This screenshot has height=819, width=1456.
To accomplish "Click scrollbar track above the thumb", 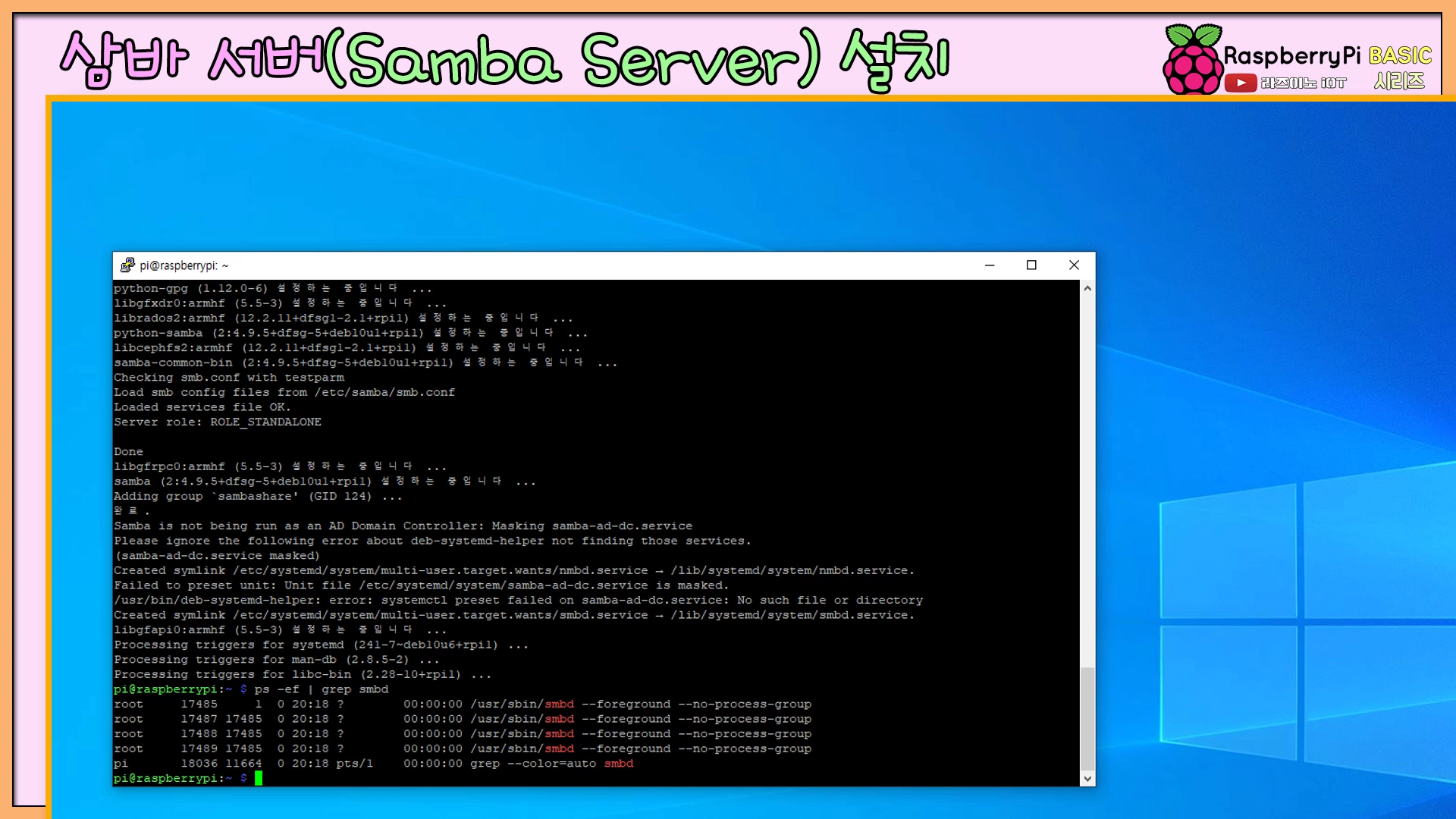I will click(x=1087, y=478).
